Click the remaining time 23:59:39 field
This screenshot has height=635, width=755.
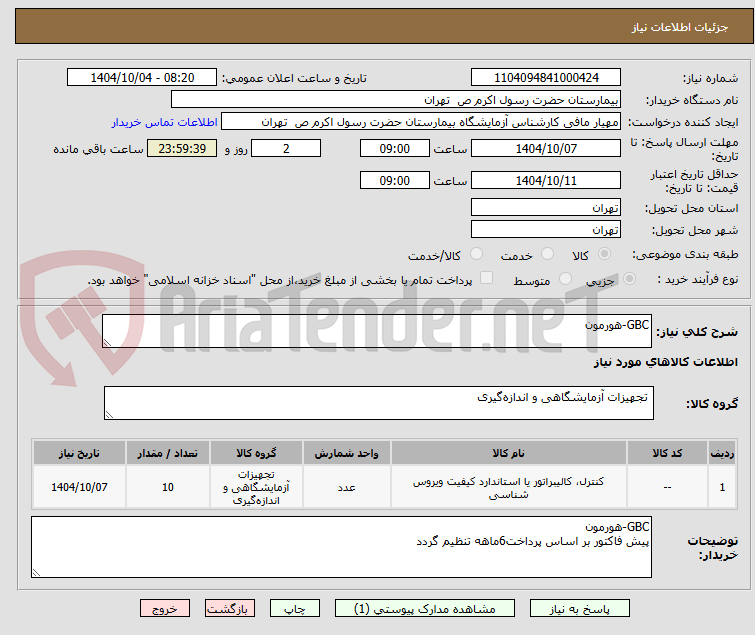(x=182, y=148)
